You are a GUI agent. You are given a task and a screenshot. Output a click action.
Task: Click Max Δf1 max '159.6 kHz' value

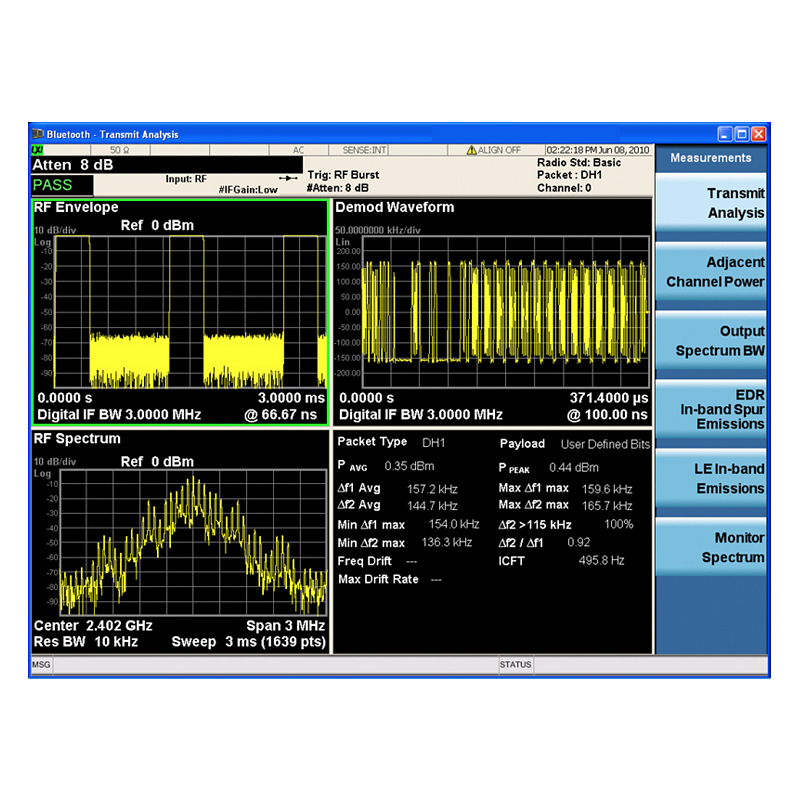pyautogui.click(x=607, y=489)
